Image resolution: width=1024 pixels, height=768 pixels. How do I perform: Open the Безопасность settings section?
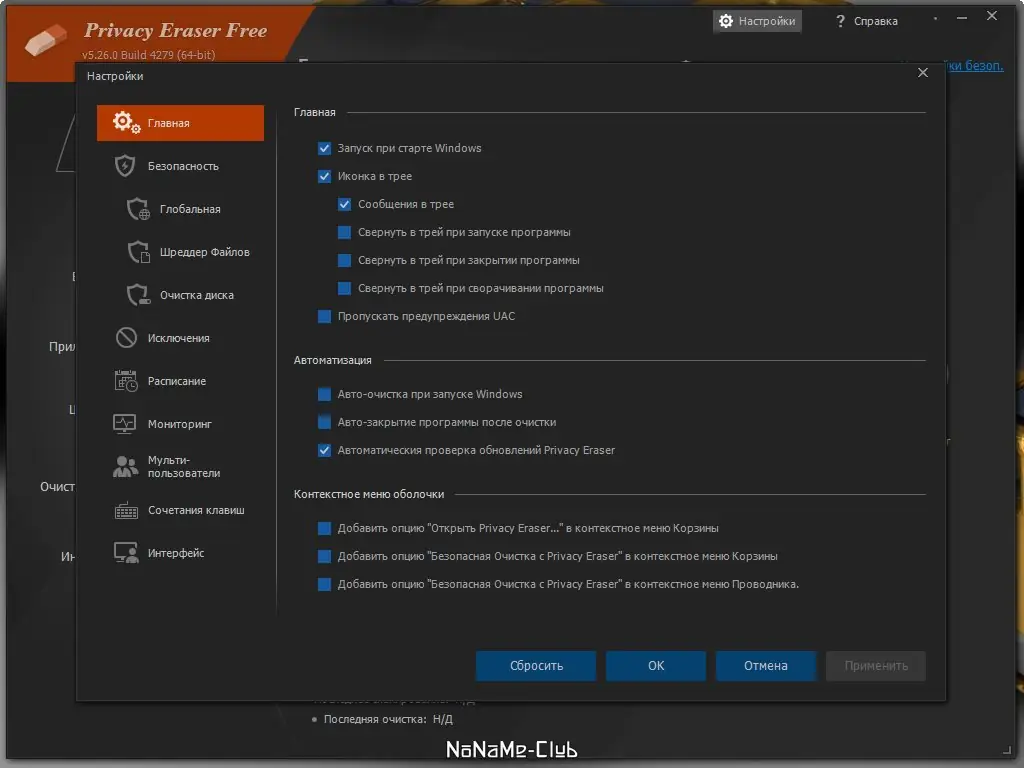click(x=180, y=166)
